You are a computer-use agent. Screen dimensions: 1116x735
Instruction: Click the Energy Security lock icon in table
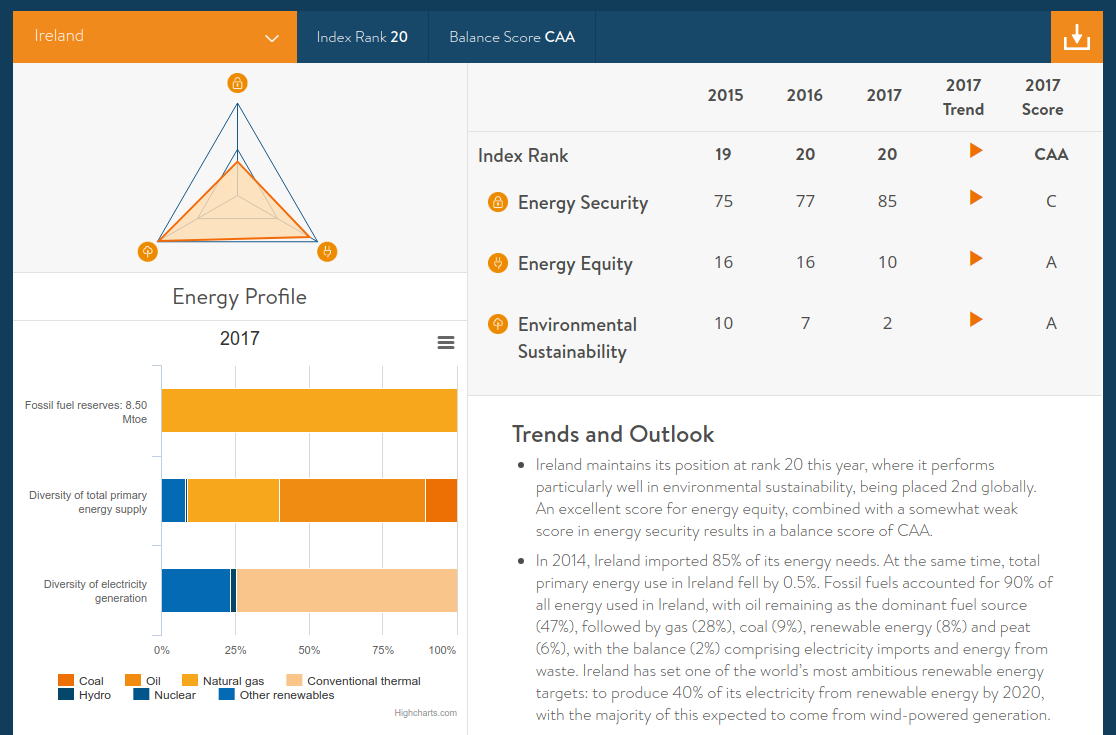(x=498, y=202)
